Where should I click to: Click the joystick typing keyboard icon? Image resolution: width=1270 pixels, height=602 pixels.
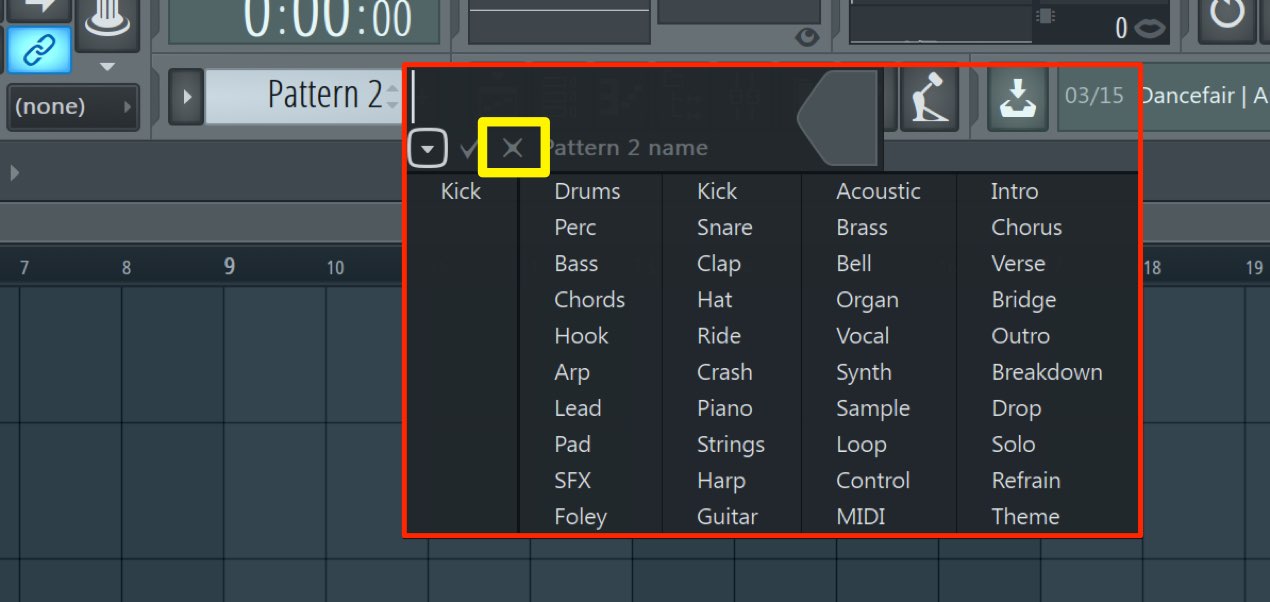click(106, 21)
